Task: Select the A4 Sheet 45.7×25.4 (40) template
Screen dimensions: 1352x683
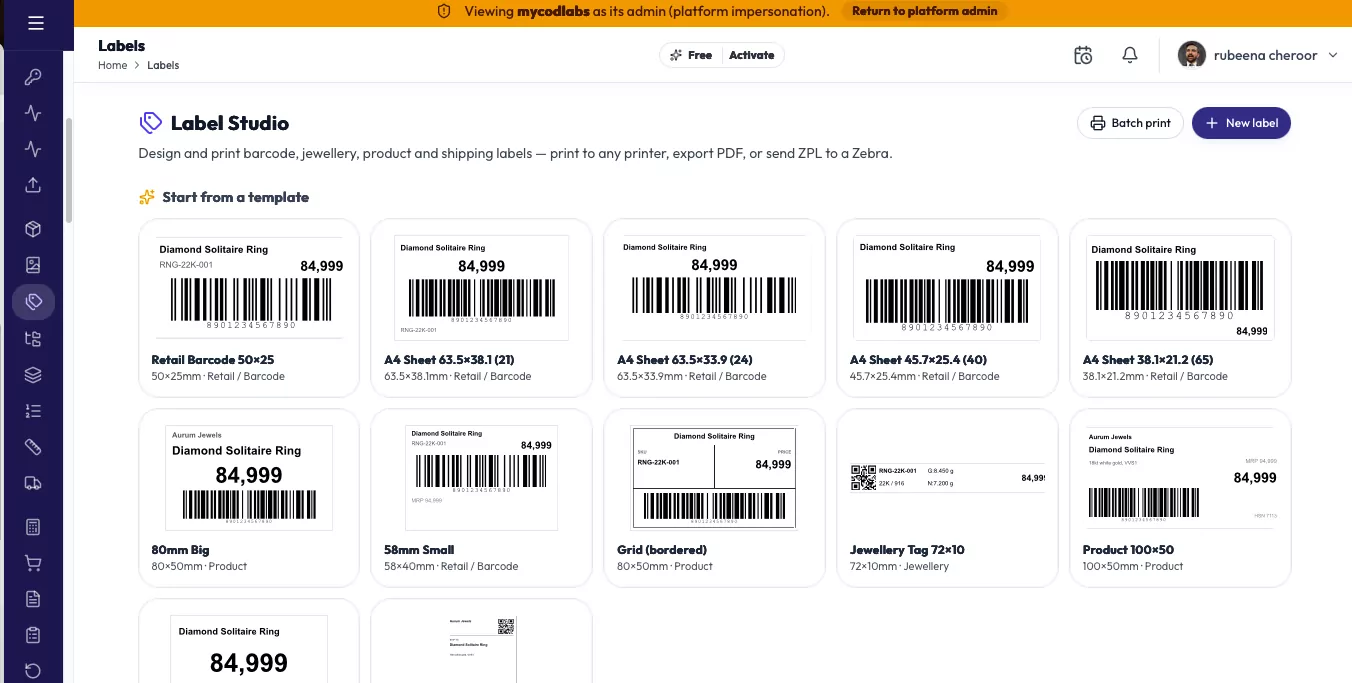Action: pos(947,308)
